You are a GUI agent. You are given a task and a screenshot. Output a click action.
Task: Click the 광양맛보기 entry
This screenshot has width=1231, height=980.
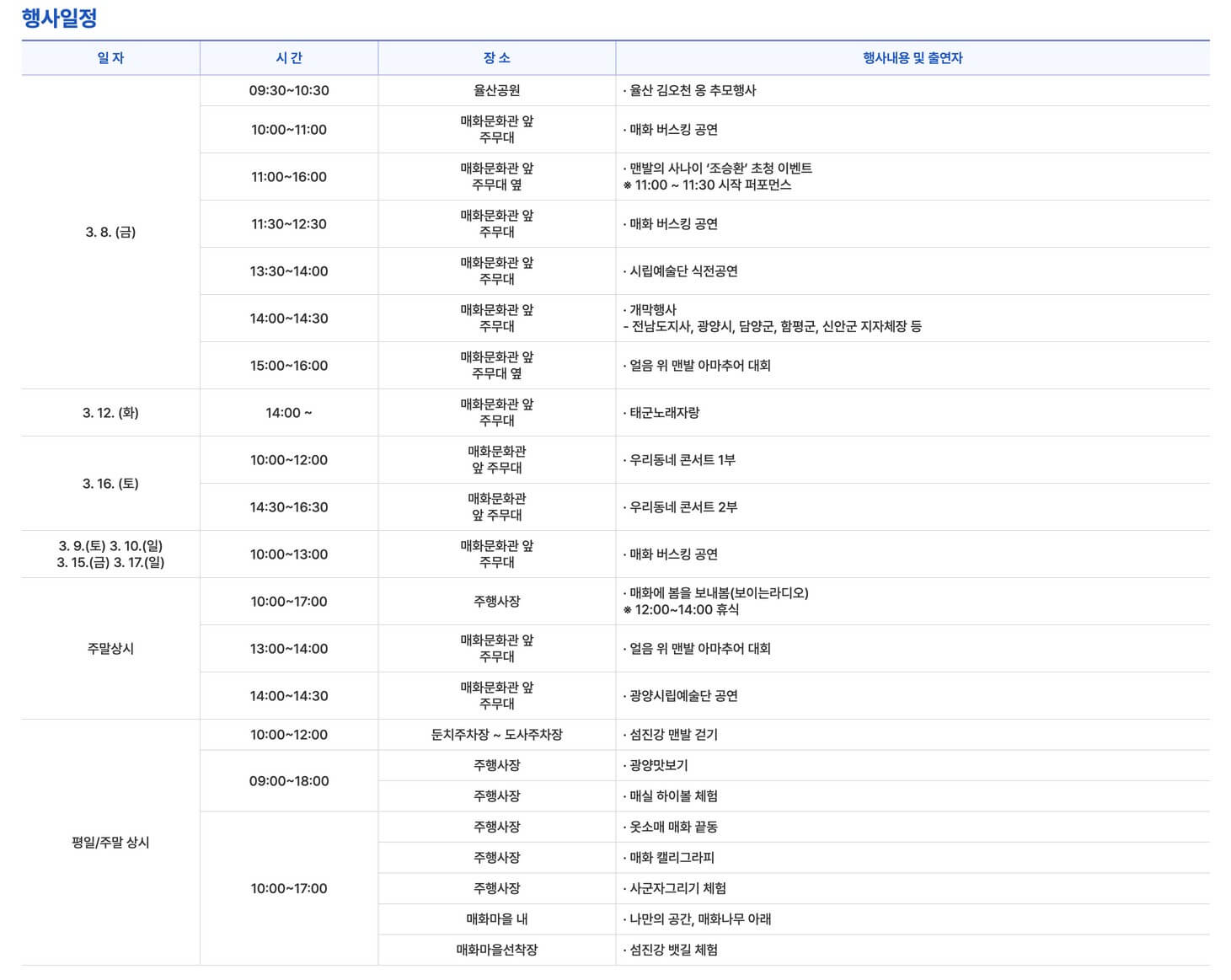[656, 765]
